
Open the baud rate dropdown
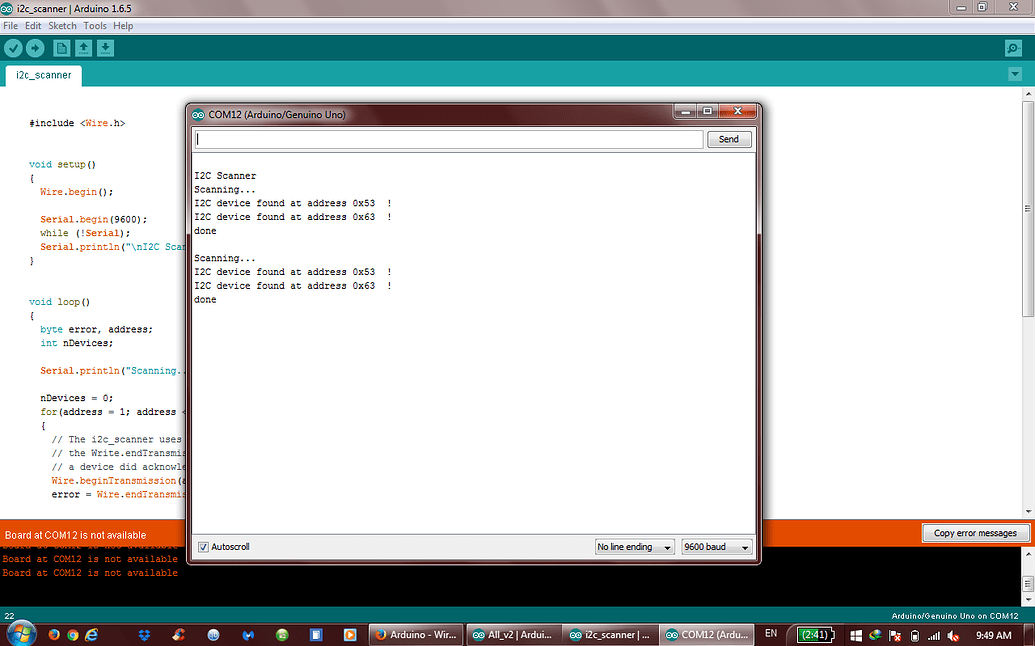[x=716, y=546]
